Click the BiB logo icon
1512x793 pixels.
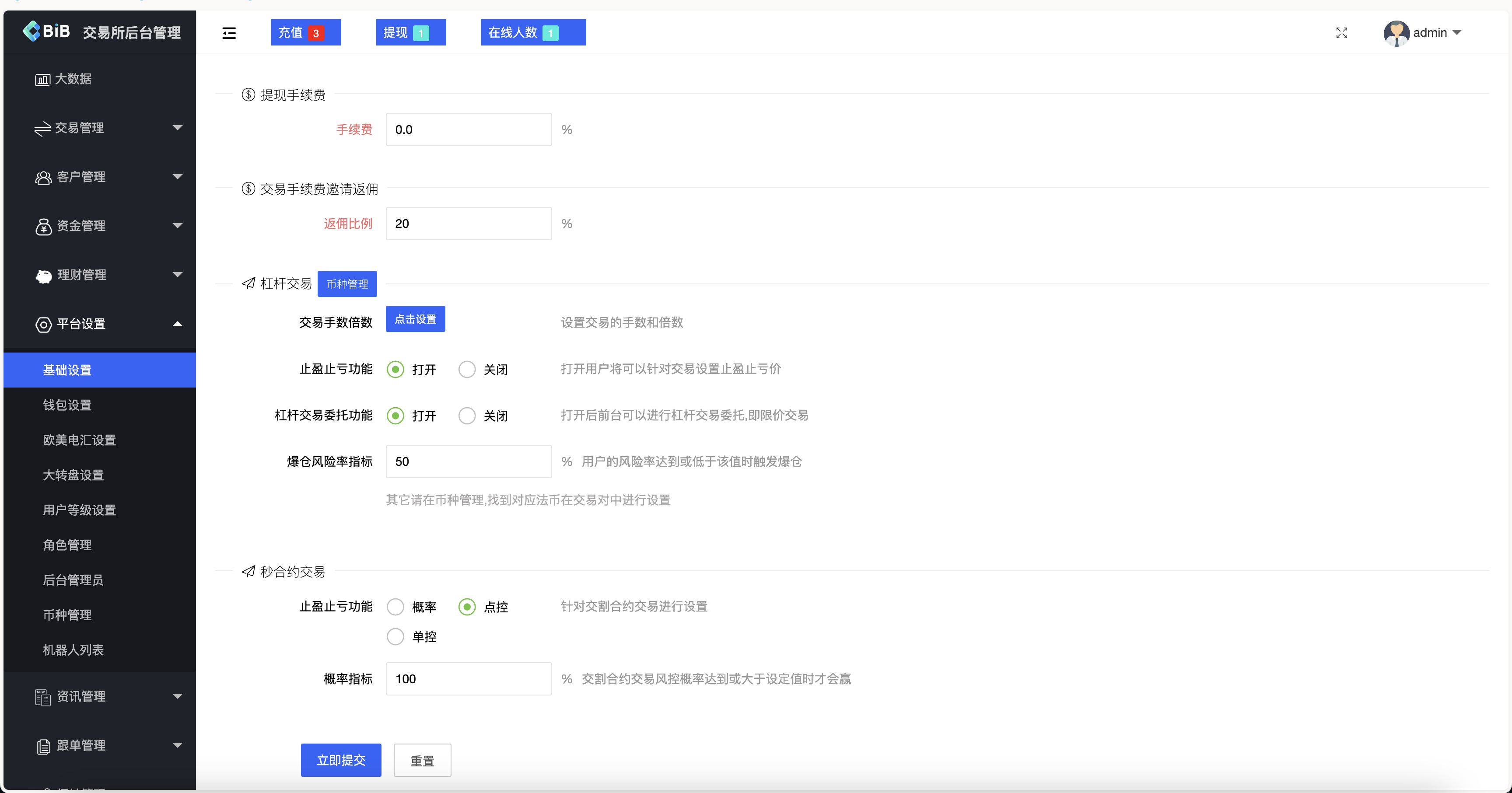pos(31,31)
